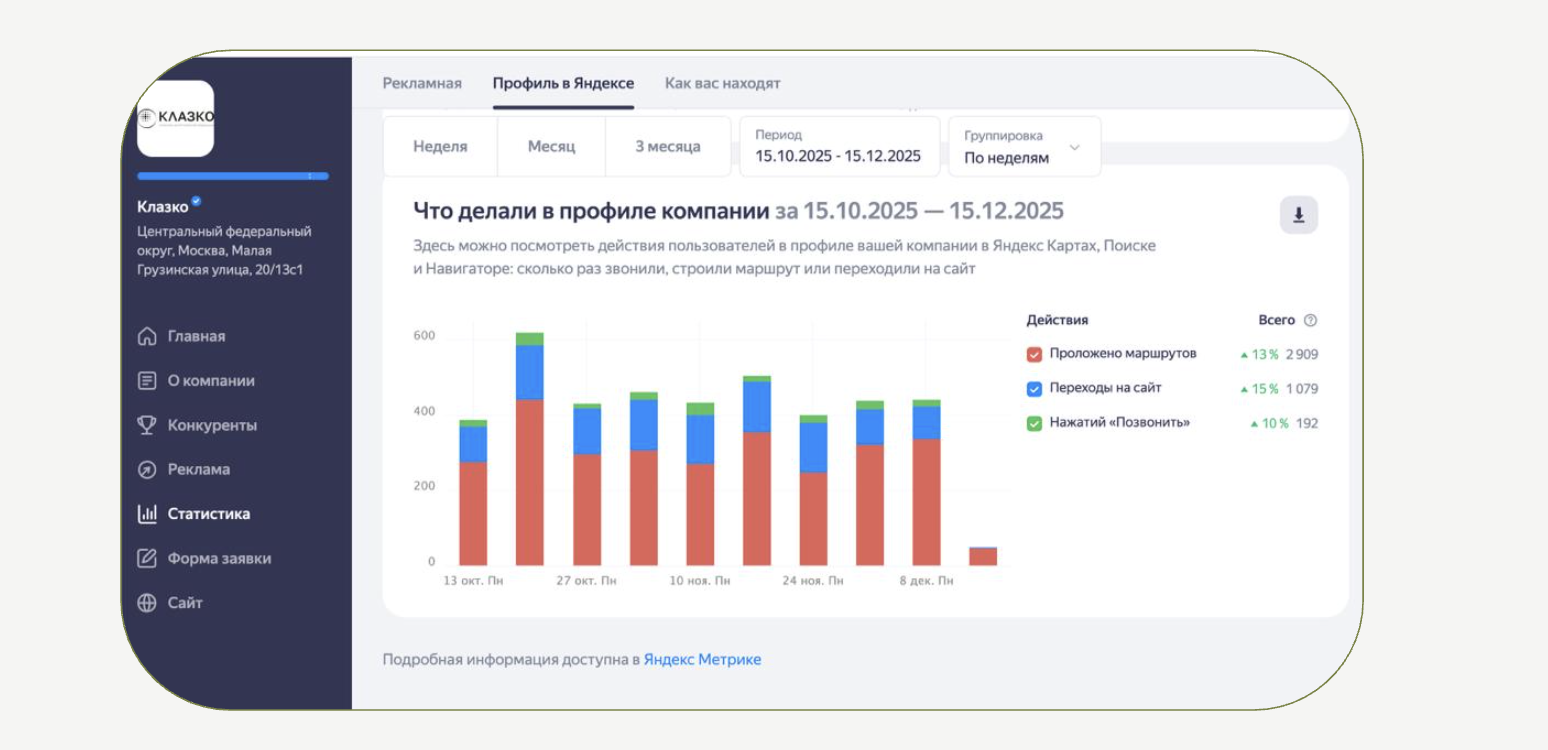Click the total 1 079 for site visits

point(1302,389)
